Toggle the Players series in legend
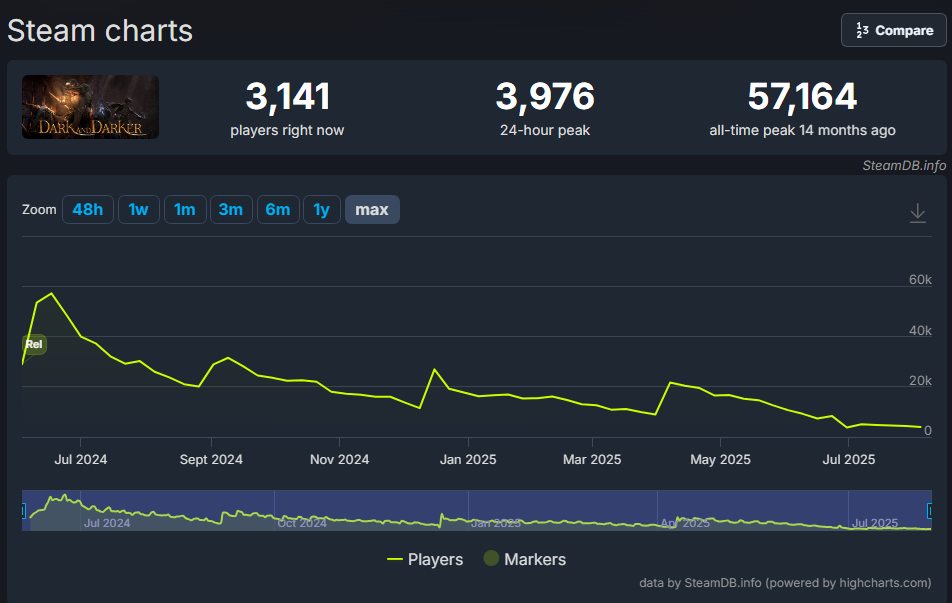 [x=425, y=559]
